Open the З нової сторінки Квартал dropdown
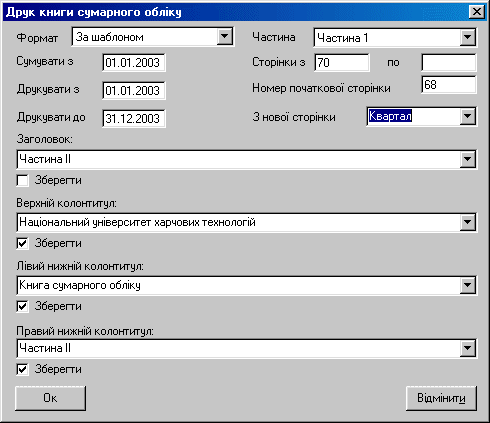The height and width of the screenshot is (423, 490). [467, 116]
